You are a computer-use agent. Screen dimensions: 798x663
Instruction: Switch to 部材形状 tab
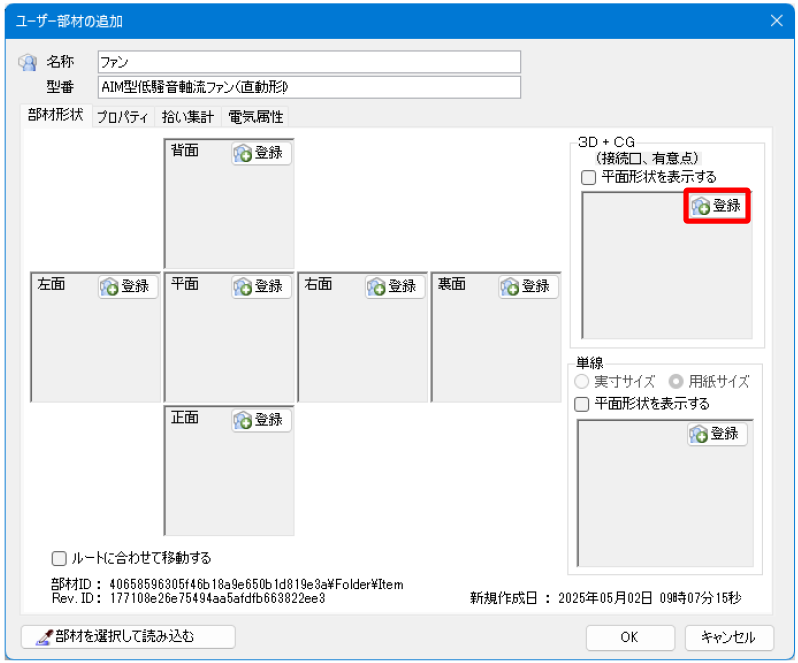(55, 115)
